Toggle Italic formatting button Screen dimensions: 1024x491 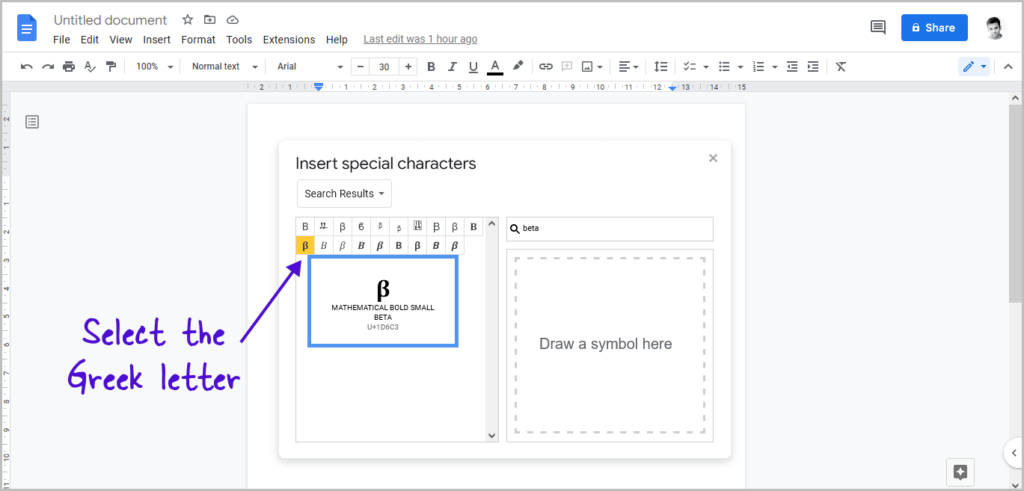pos(452,67)
